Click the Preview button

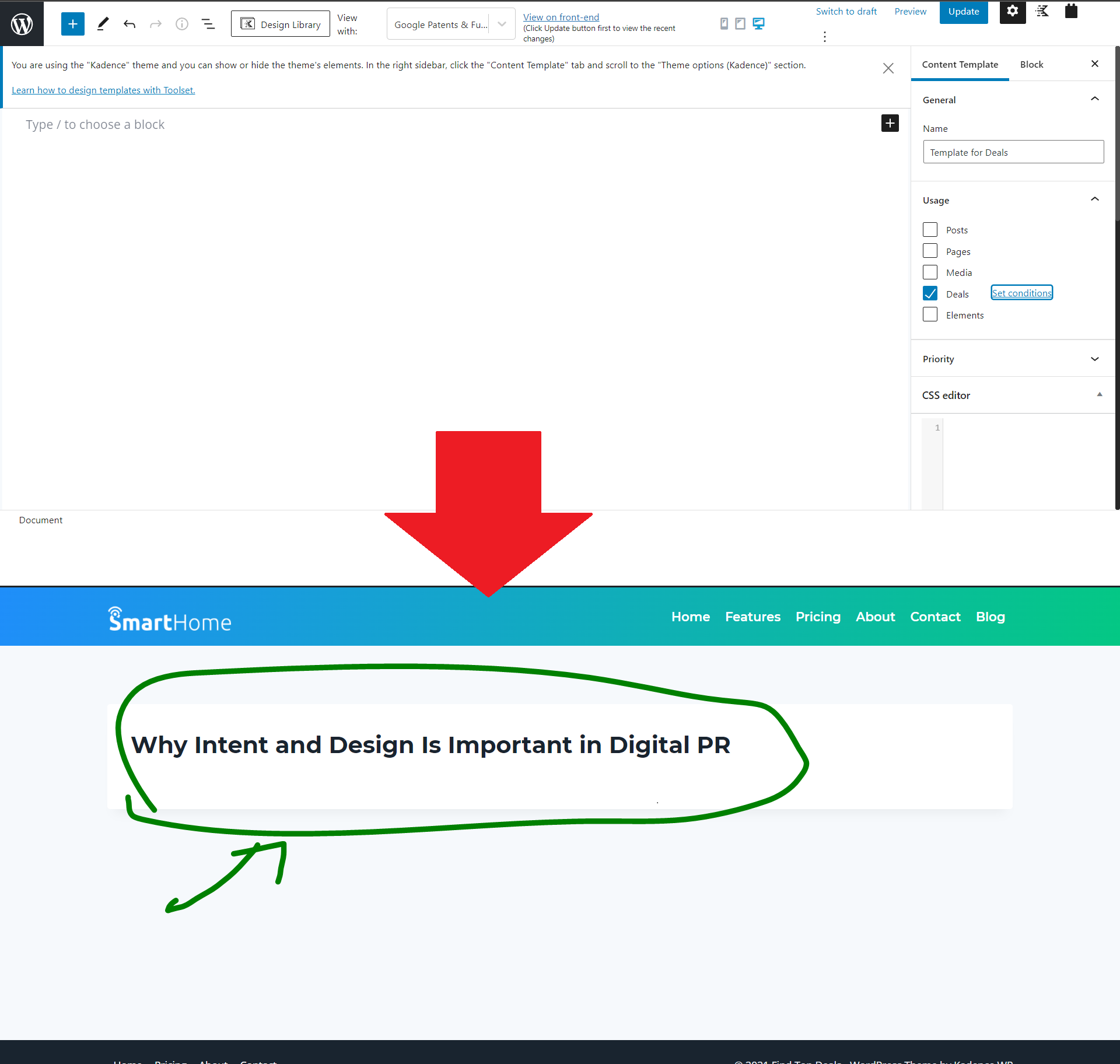click(x=910, y=11)
